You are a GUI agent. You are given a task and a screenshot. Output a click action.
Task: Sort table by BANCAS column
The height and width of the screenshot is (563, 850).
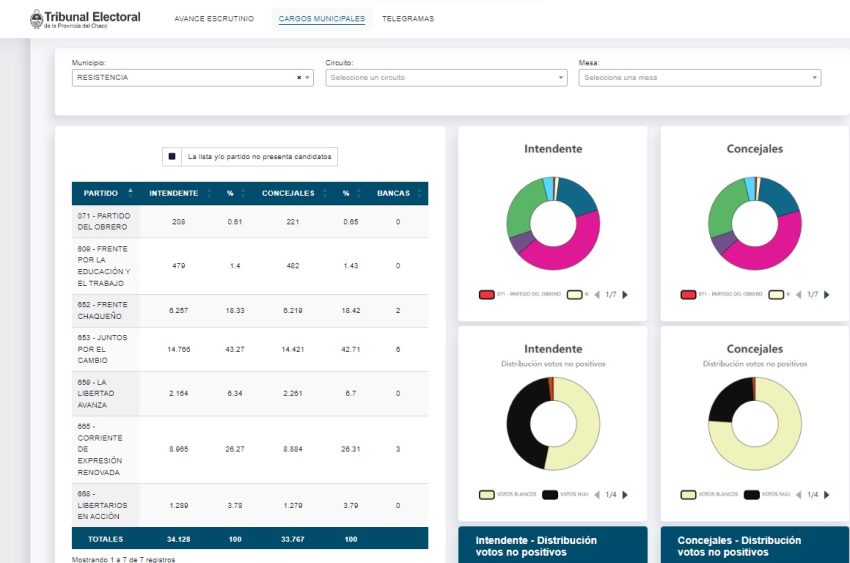pos(392,193)
